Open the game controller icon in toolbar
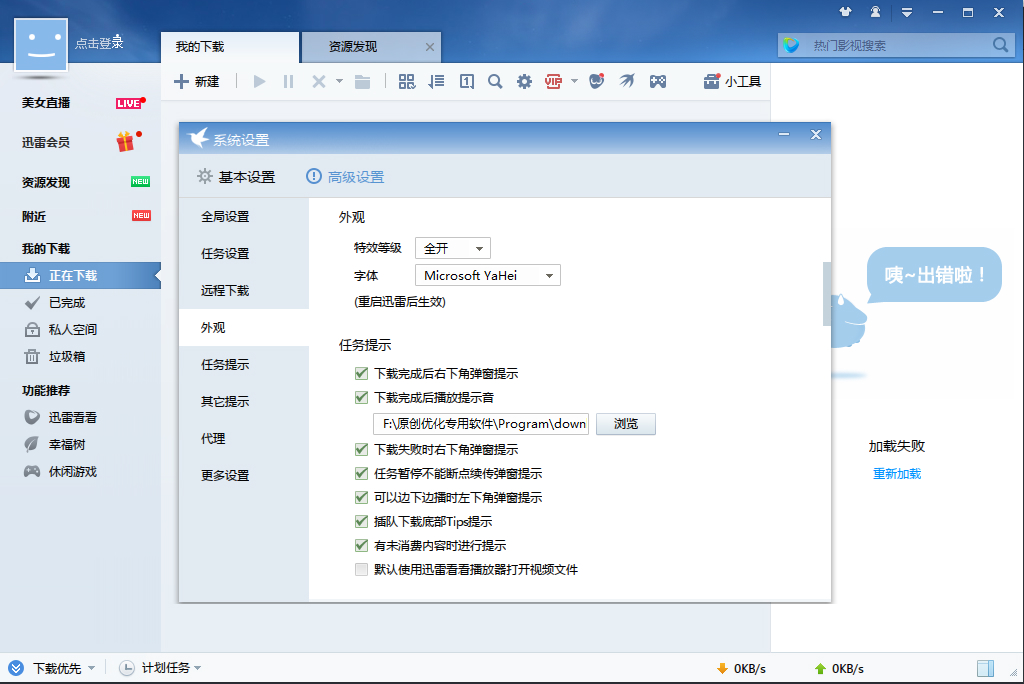The image size is (1024, 684). pos(658,82)
